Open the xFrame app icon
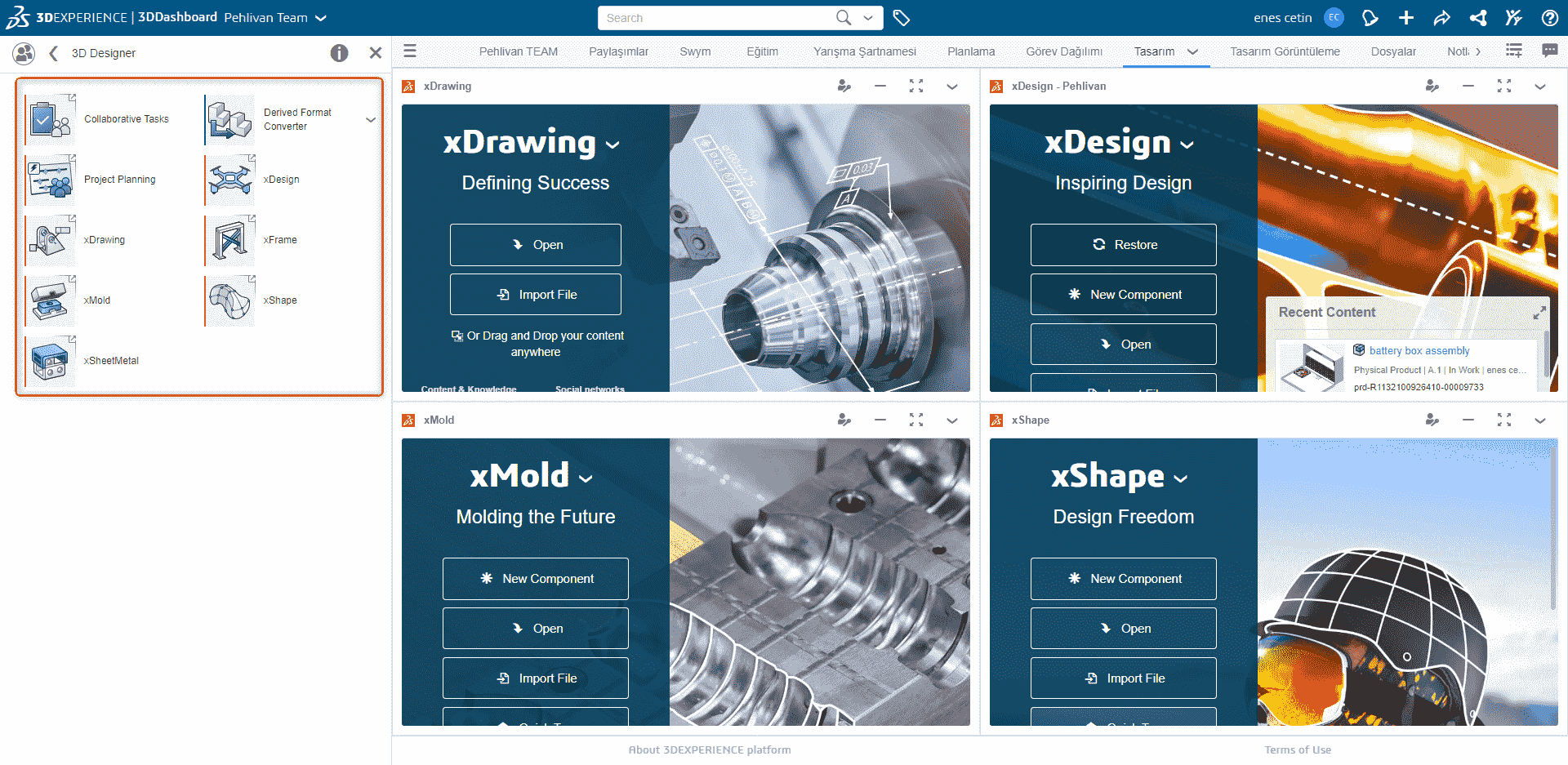The height and width of the screenshot is (765, 1568). point(230,240)
